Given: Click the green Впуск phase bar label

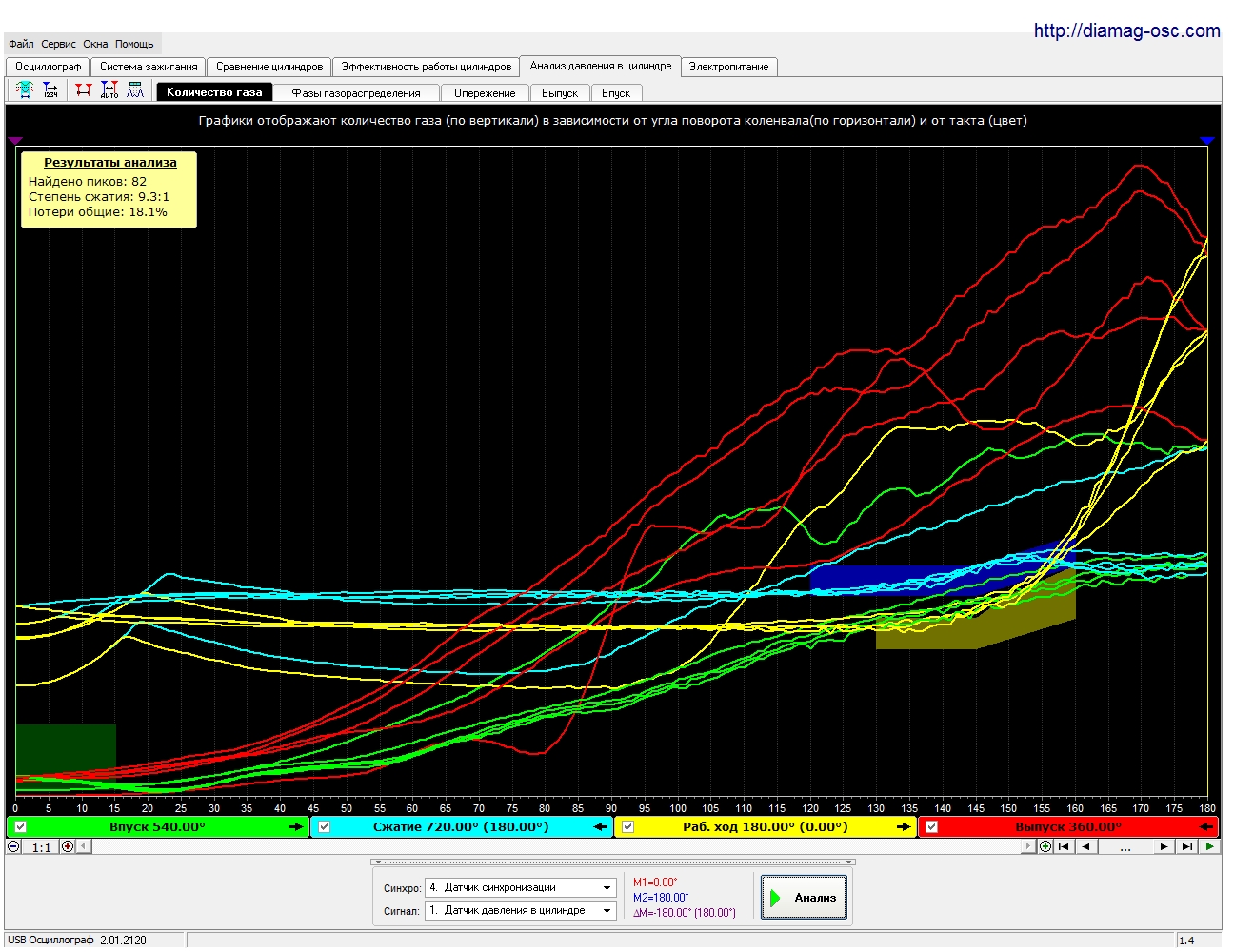Looking at the screenshot, I should click(157, 827).
